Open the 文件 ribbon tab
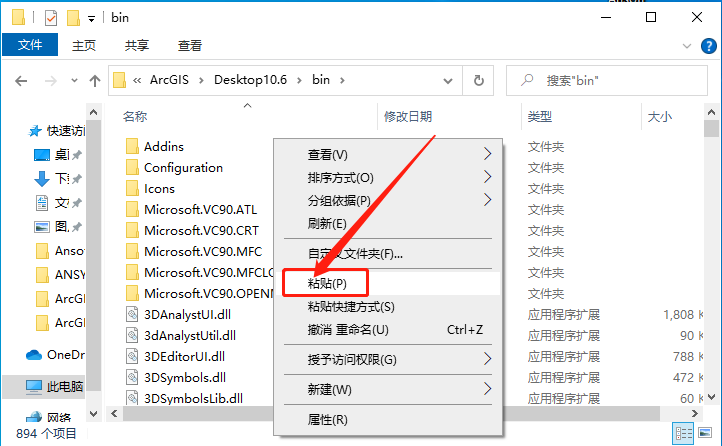Viewport: 722px width, 446px height. pos(30,45)
